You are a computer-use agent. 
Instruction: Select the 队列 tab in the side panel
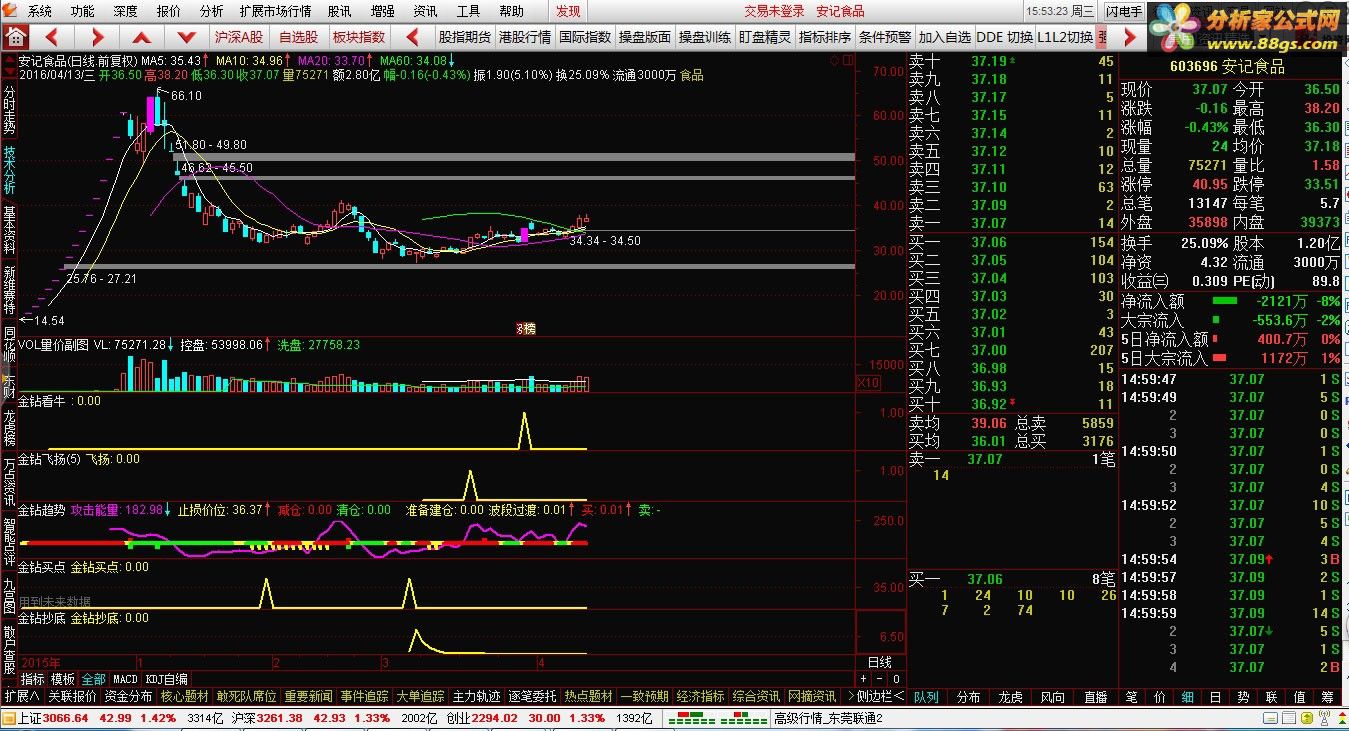[926, 697]
